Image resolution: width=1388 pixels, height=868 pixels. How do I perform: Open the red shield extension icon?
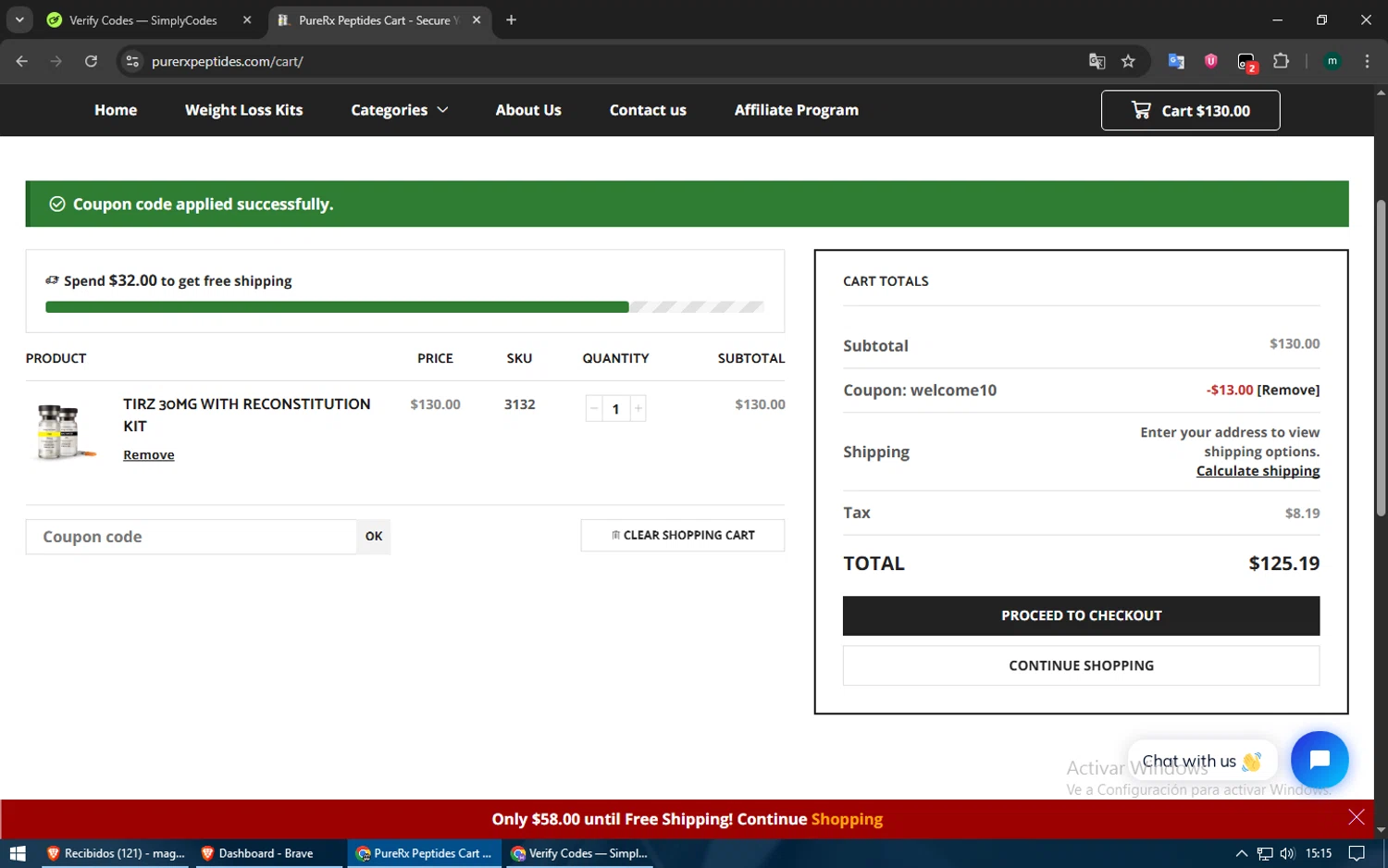1210,61
